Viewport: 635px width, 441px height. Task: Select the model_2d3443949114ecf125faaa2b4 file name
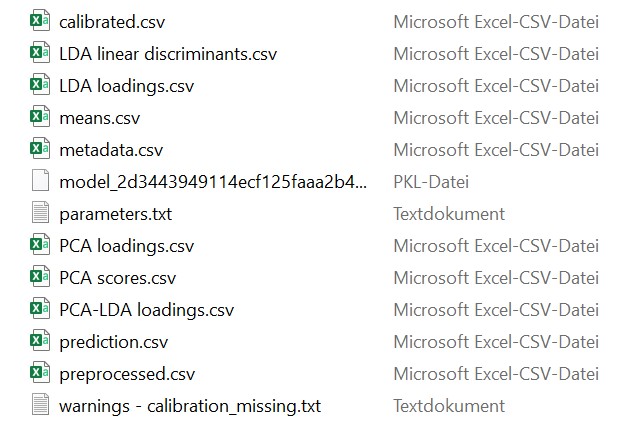coord(213,182)
